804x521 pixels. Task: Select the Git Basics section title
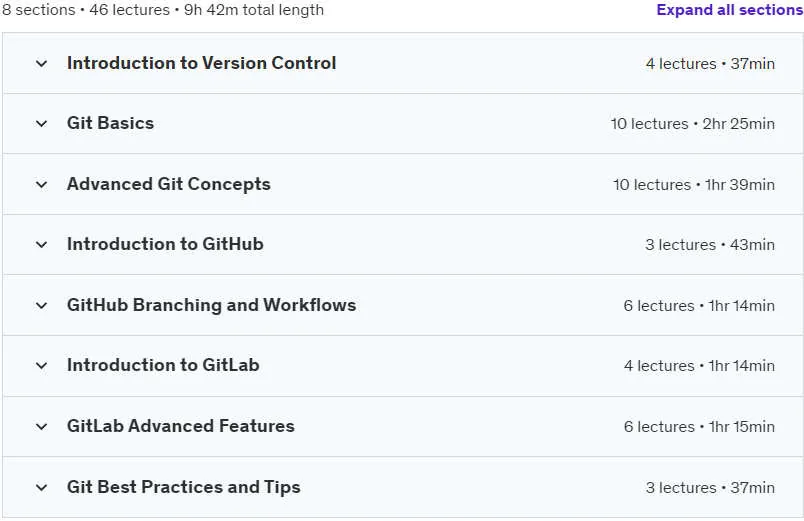110,123
